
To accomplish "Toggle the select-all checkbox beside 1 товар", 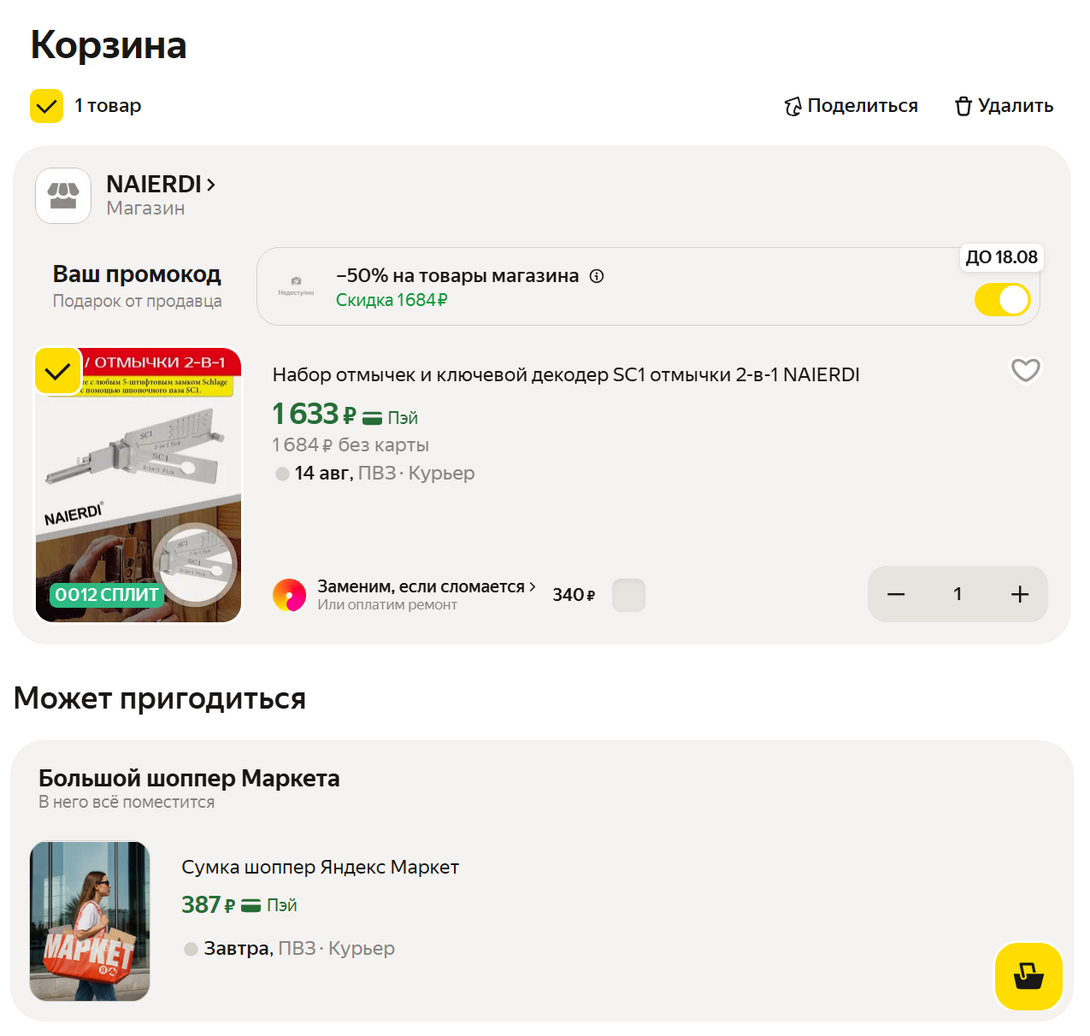I will point(47,106).
